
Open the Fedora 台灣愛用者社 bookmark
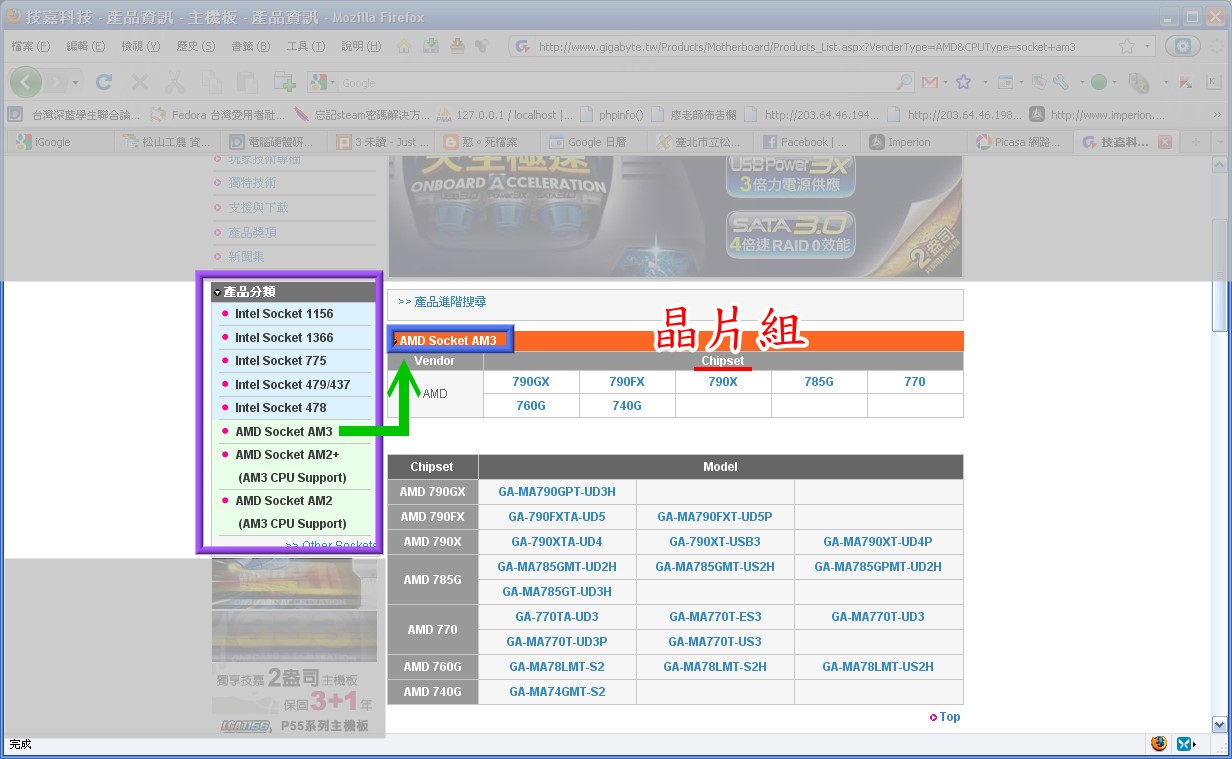click(x=219, y=115)
